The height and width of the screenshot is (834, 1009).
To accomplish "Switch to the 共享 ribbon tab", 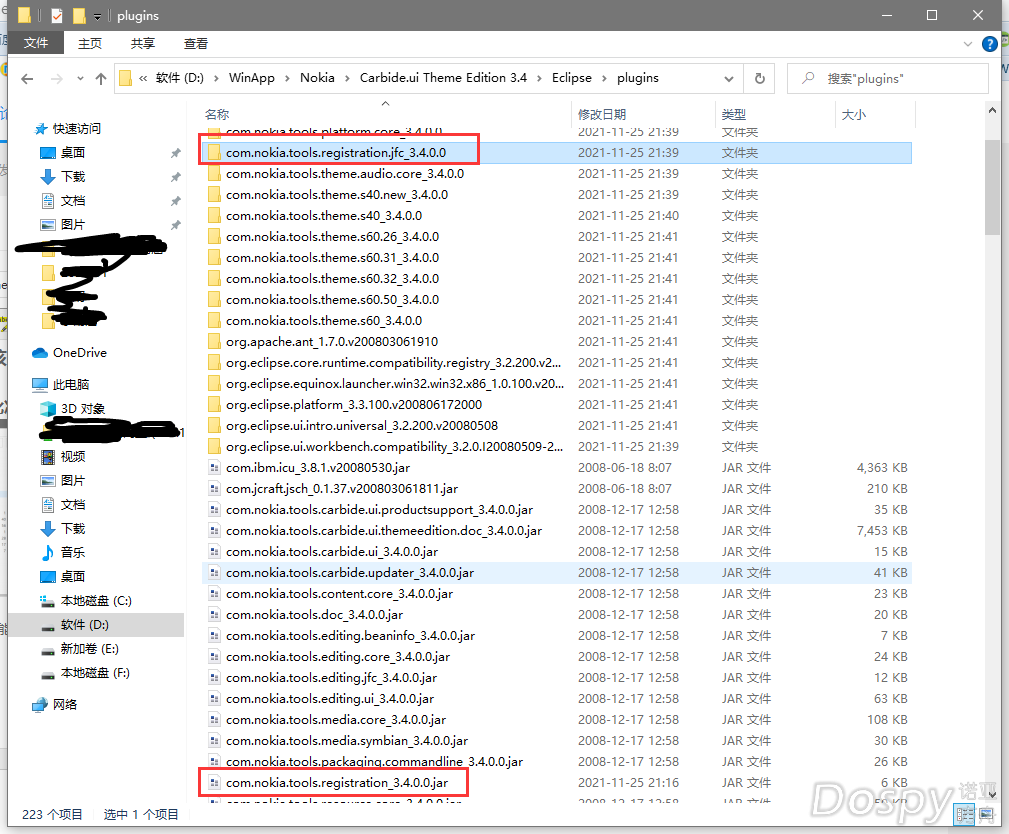I will point(142,43).
